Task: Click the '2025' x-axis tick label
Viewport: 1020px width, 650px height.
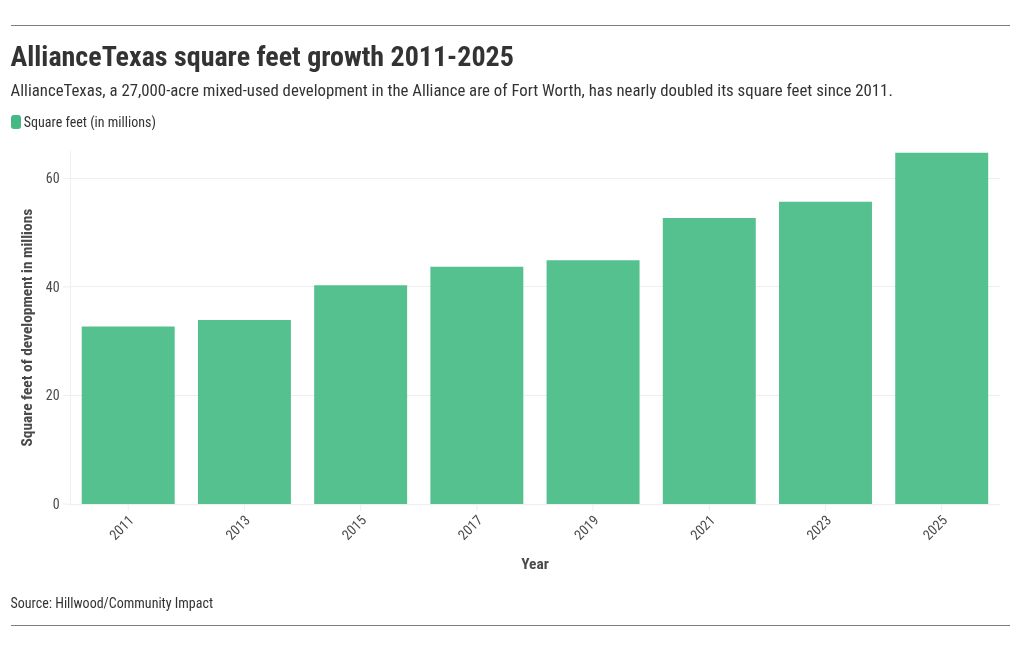Action: pyautogui.click(x=935, y=528)
